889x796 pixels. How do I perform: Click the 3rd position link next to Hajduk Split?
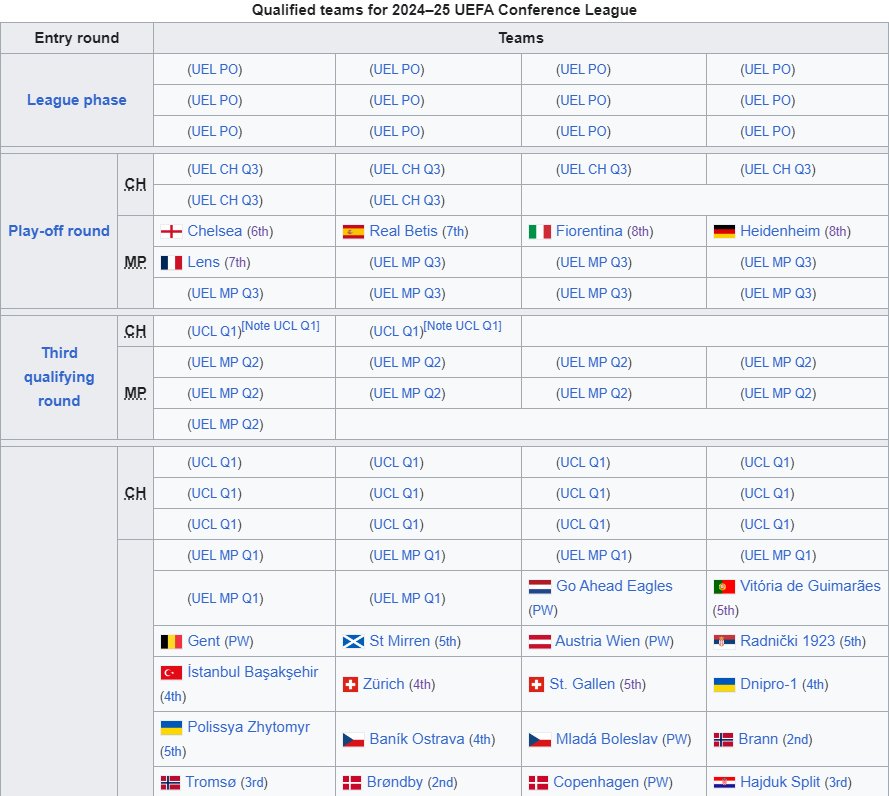point(838,782)
